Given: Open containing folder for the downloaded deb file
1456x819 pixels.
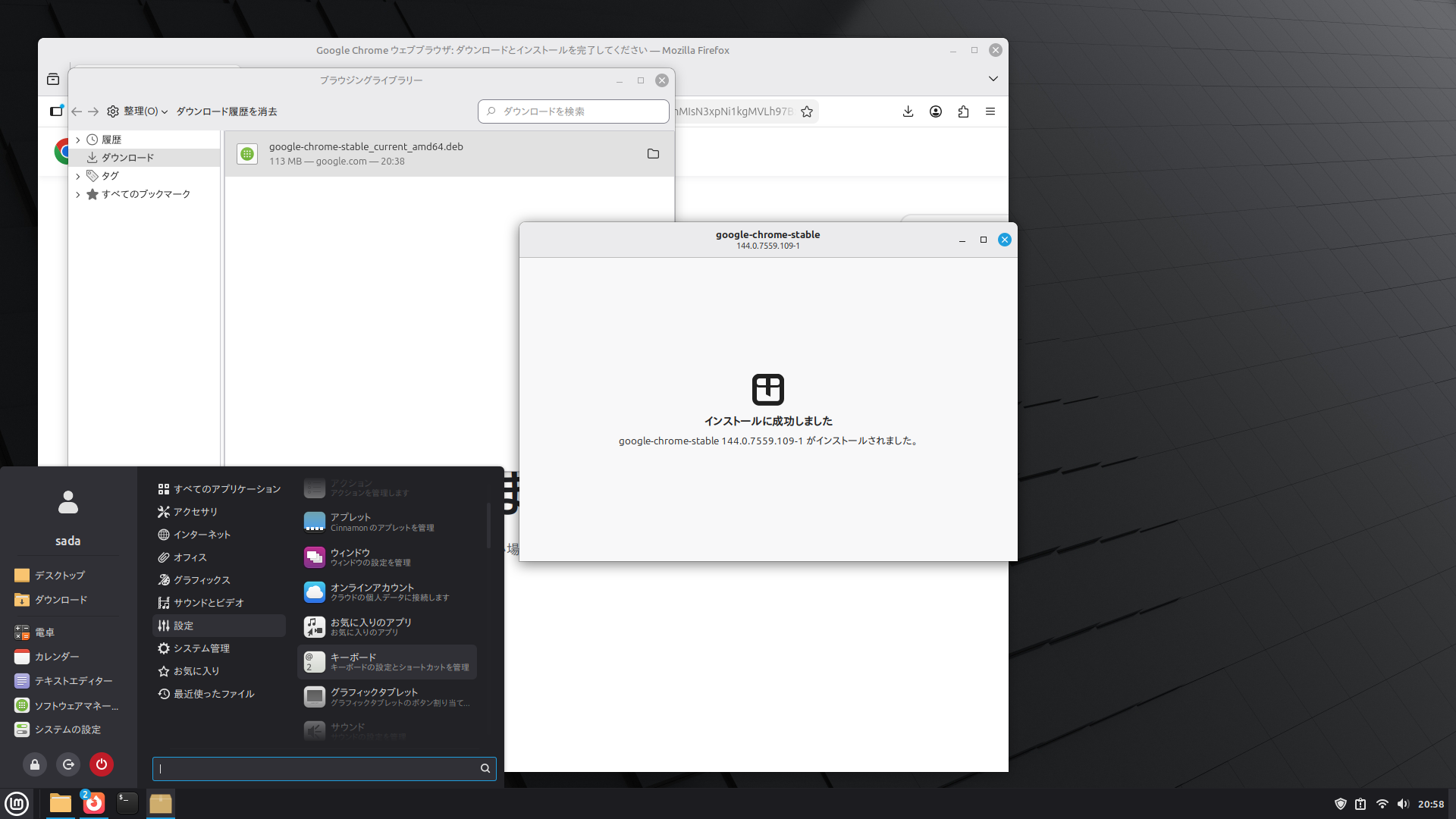Looking at the screenshot, I should 653,154.
